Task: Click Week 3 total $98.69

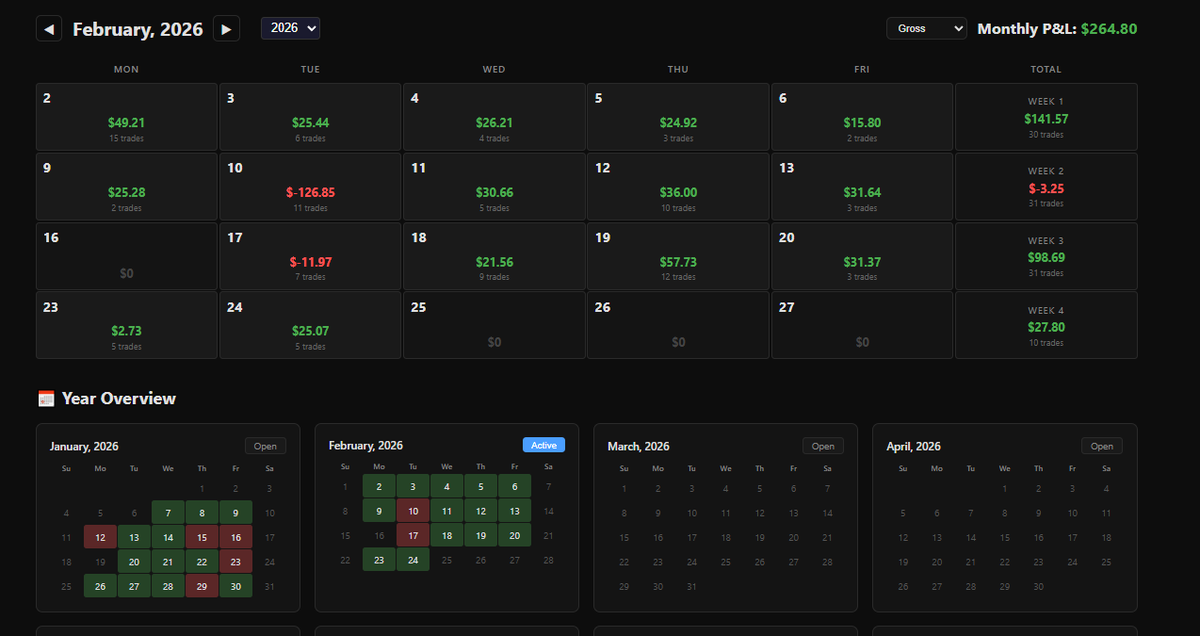Action: click(1046, 256)
